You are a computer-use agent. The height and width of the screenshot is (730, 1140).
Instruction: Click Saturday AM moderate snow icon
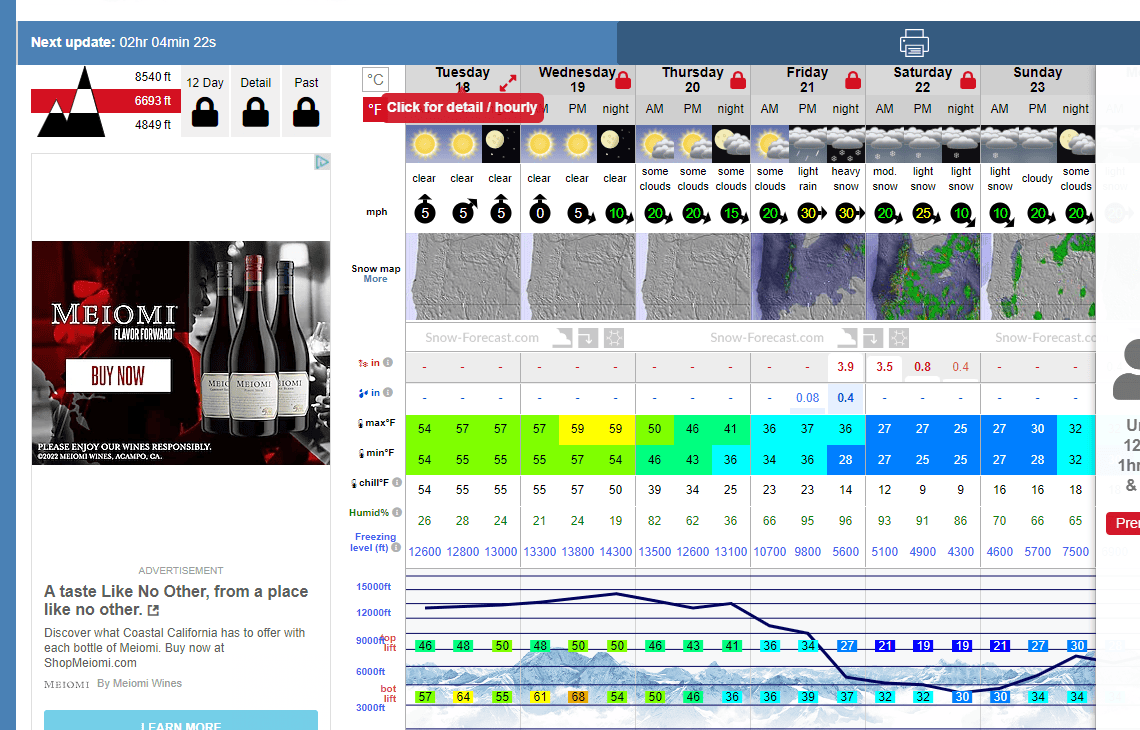(885, 144)
